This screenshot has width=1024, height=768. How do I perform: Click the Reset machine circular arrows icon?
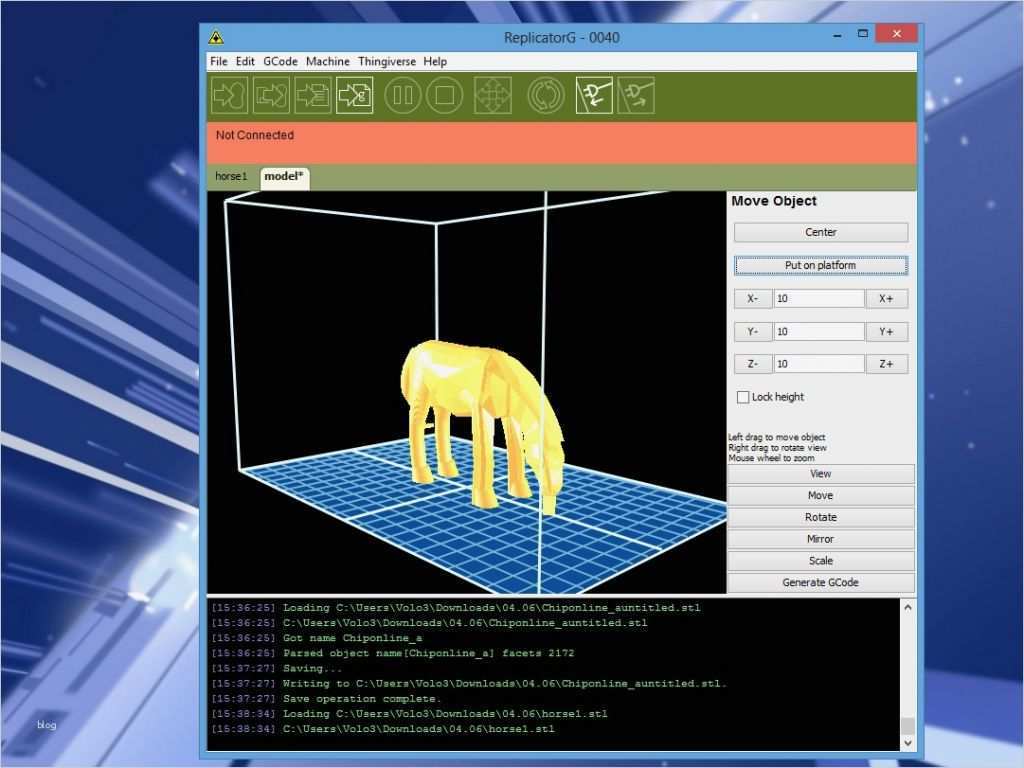(x=546, y=96)
